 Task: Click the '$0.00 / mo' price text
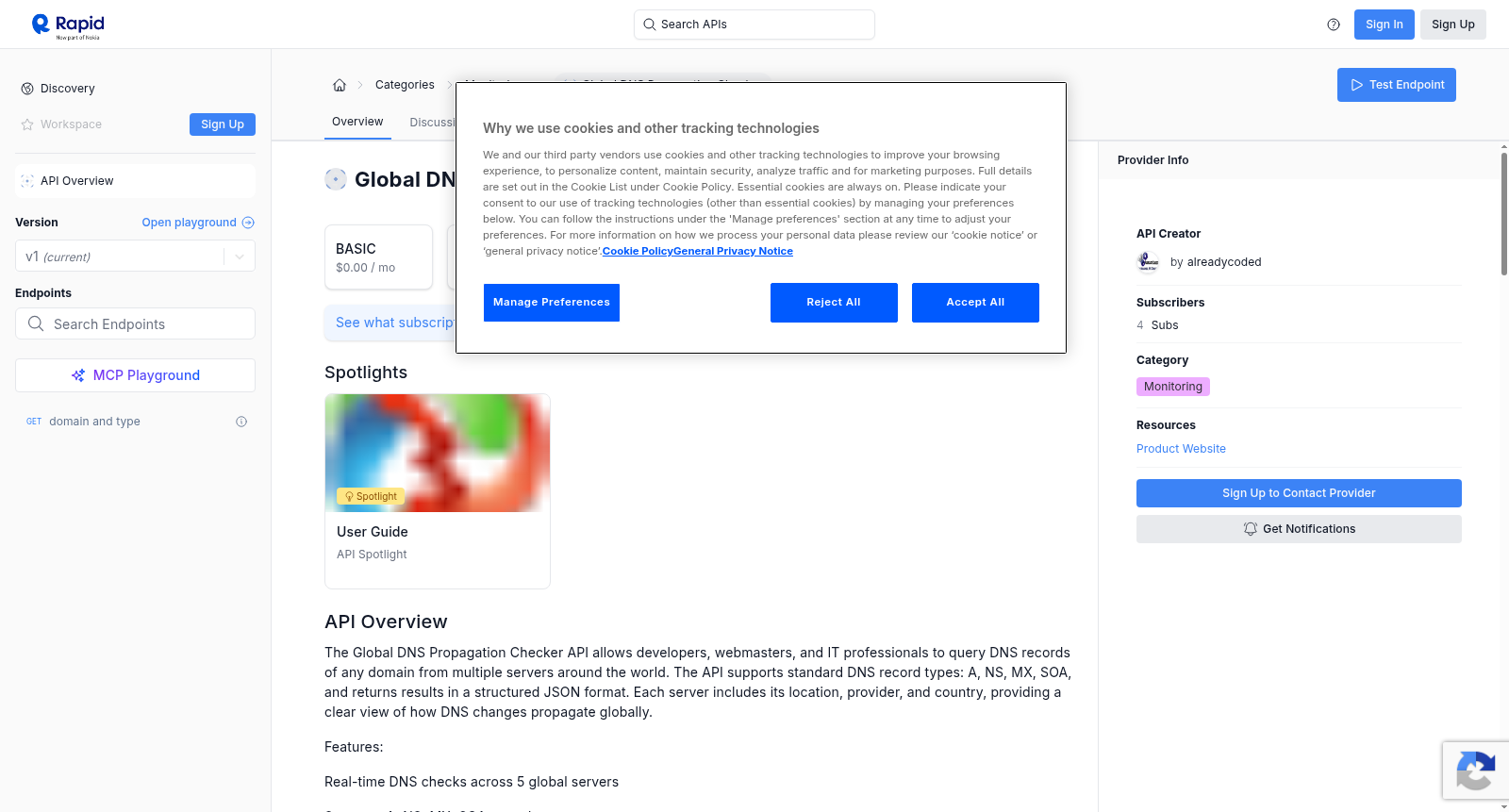(x=366, y=268)
